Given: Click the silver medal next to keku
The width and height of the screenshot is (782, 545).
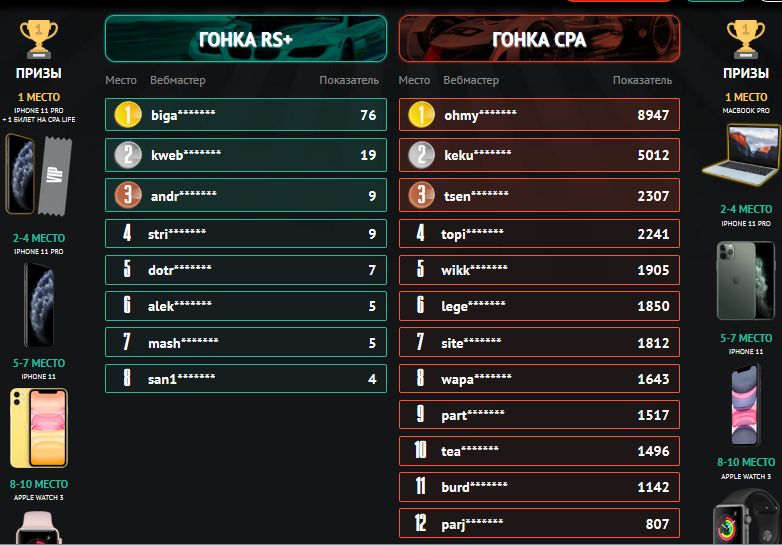Looking at the screenshot, I should point(421,155).
